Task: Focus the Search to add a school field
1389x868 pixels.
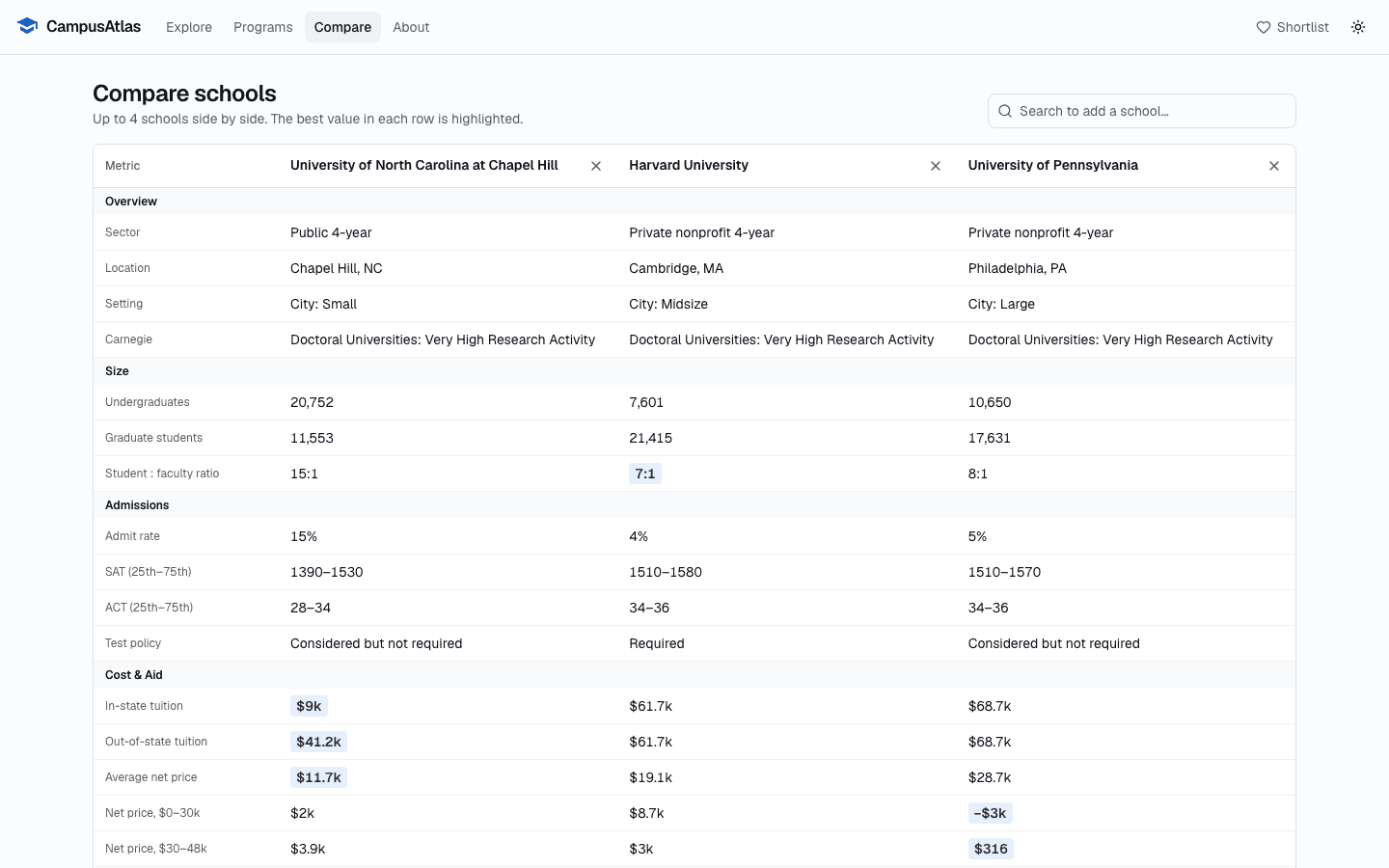Action: pos(1142,111)
